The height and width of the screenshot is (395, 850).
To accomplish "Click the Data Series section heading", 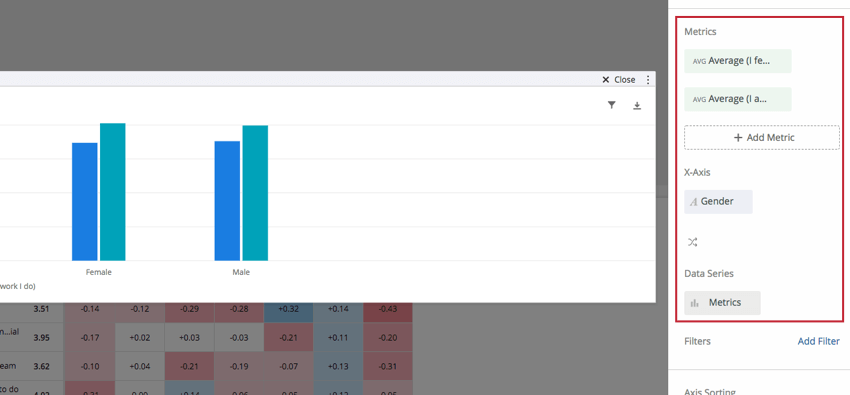I will click(709, 274).
